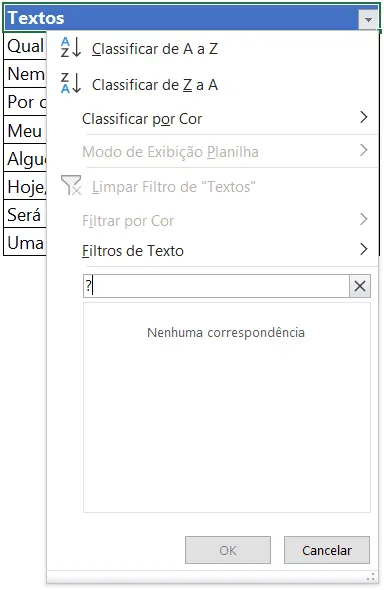Click the resize grip at menu corner
The height and width of the screenshot is (590, 384).
tap(371, 576)
